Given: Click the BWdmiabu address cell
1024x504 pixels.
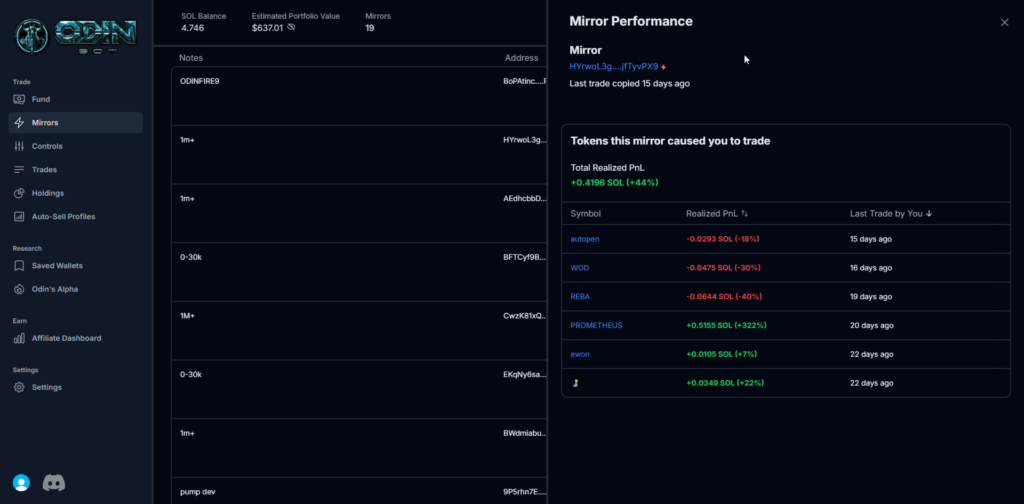Looking at the screenshot, I should [525, 433].
